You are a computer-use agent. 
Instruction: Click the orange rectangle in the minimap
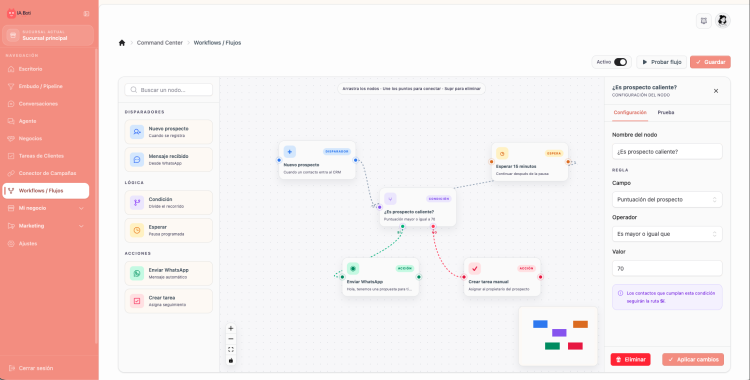coord(580,324)
